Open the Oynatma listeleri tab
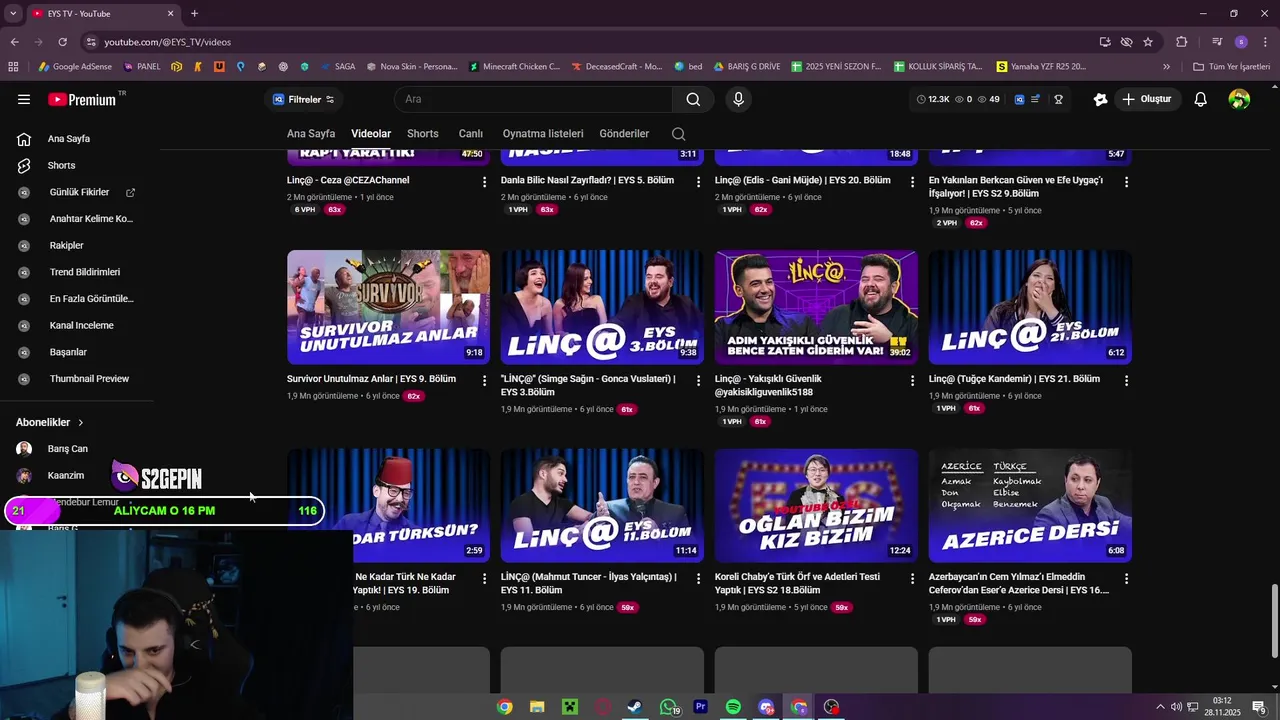 [543, 134]
